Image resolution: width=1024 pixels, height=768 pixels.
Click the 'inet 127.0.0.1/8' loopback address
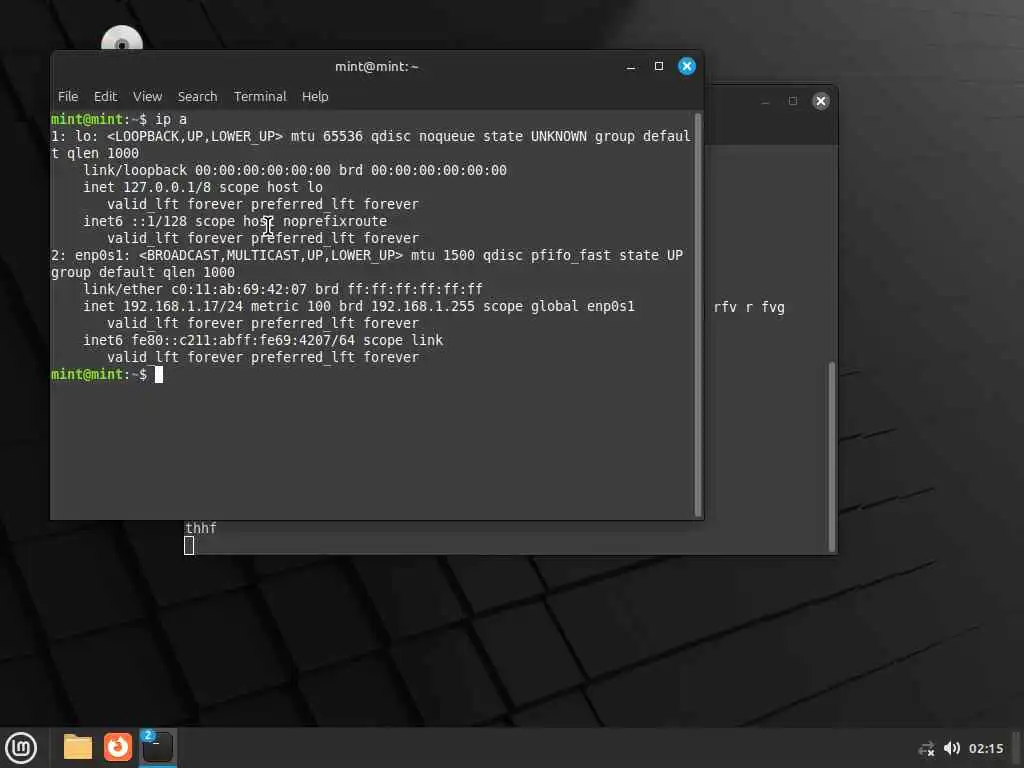[x=147, y=187]
